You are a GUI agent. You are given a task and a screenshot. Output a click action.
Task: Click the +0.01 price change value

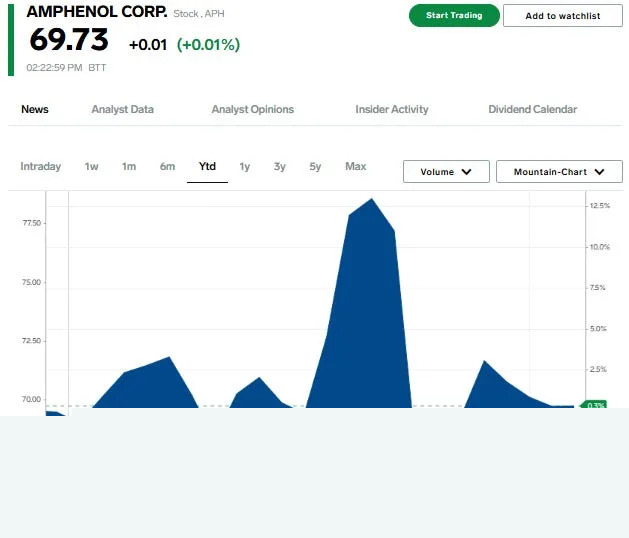click(x=148, y=45)
